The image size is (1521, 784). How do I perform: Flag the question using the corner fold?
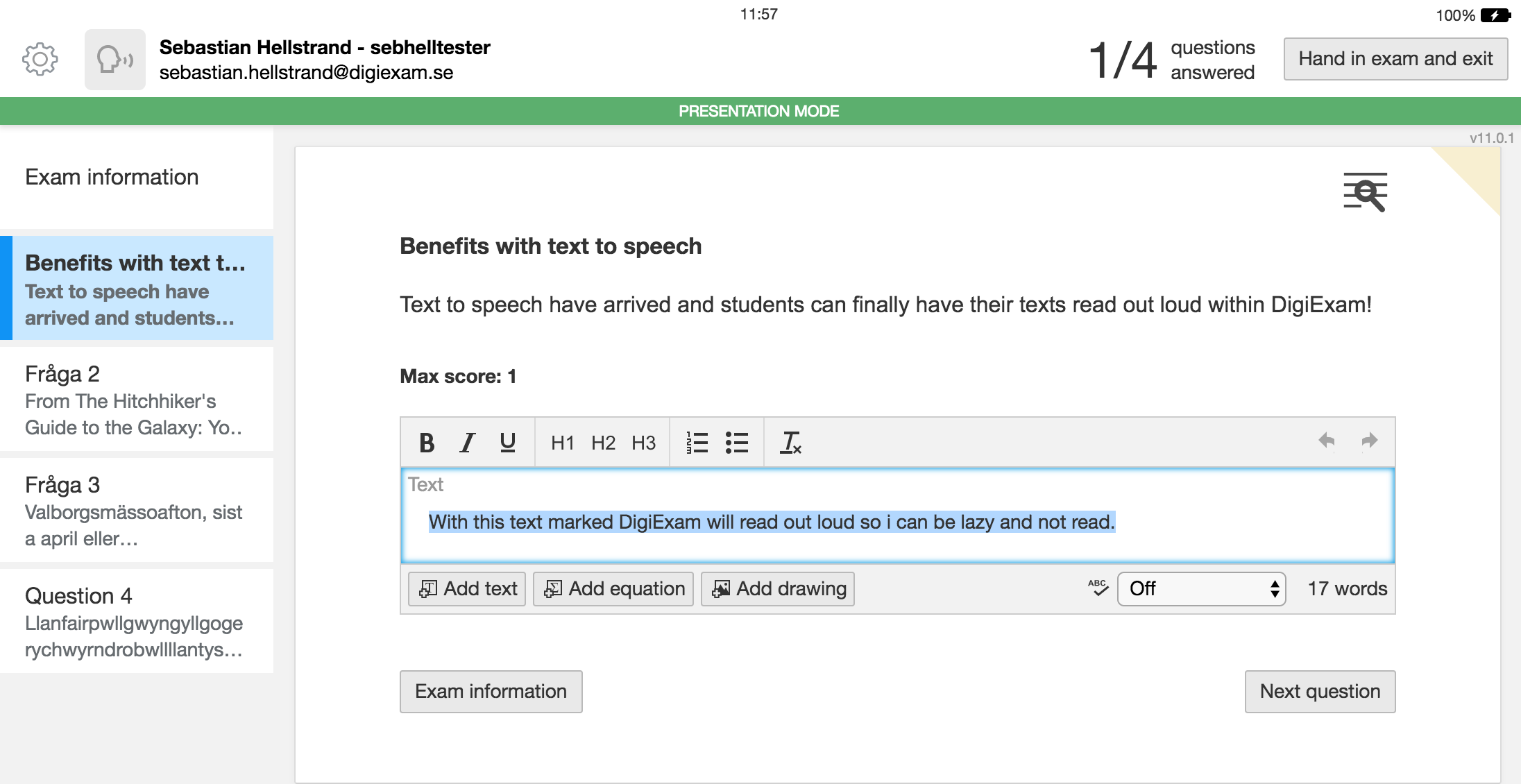point(1477,170)
